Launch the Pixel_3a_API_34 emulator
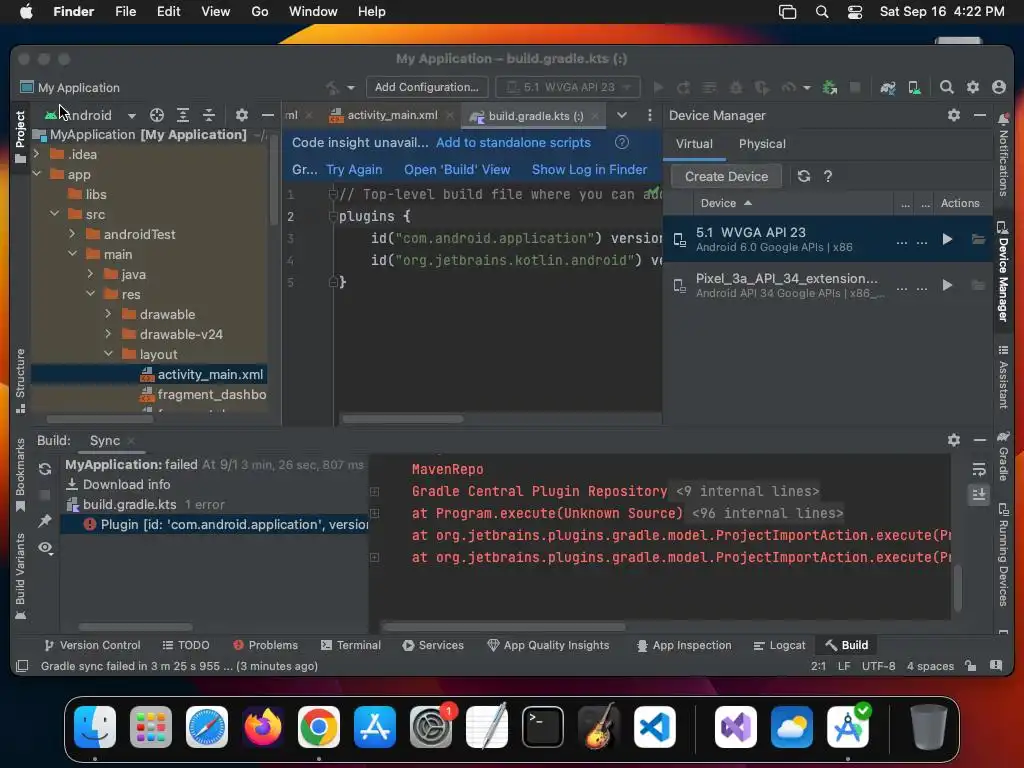Image resolution: width=1024 pixels, height=768 pixels. tap(947, 285)
